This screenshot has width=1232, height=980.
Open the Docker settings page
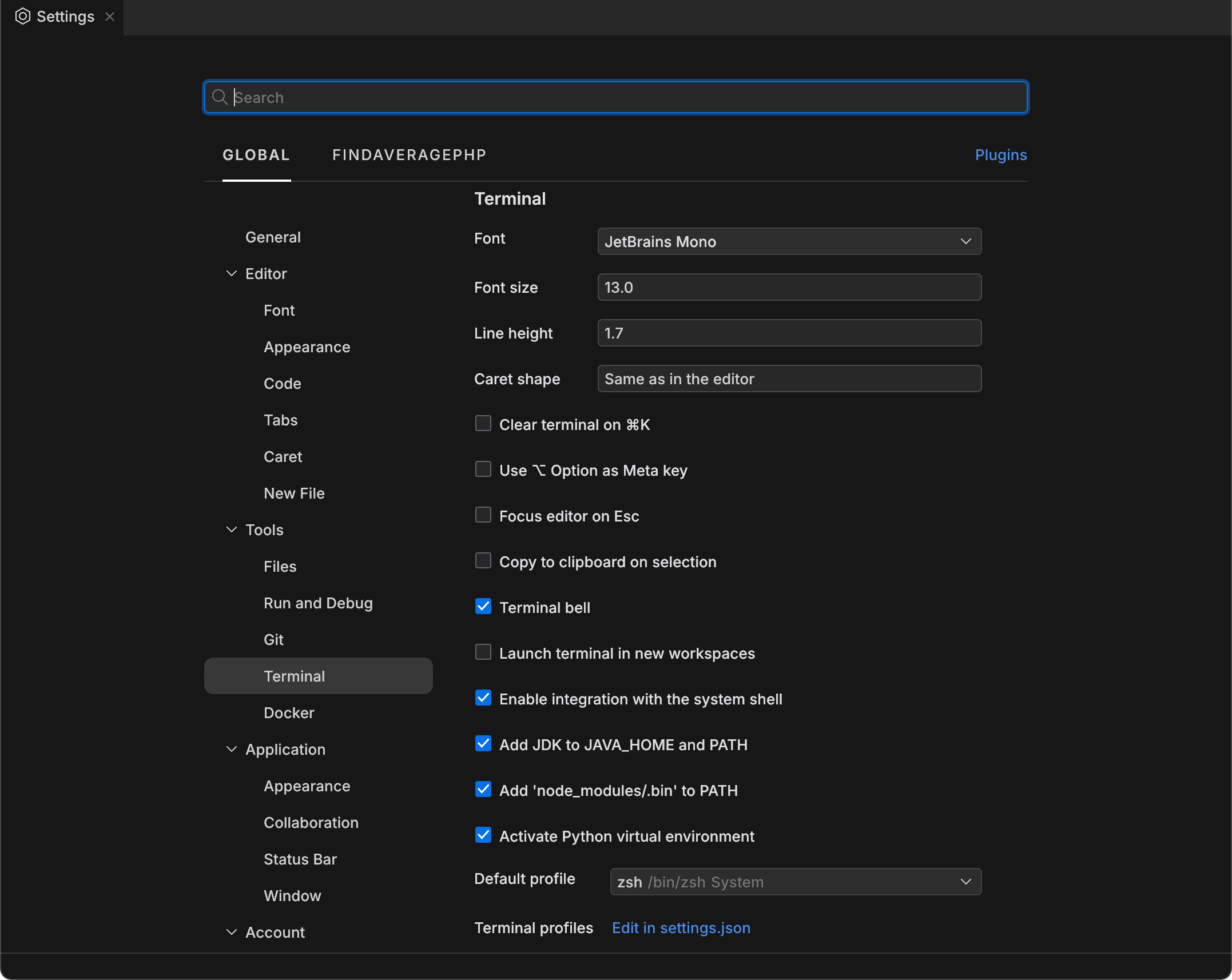point(289,712)
